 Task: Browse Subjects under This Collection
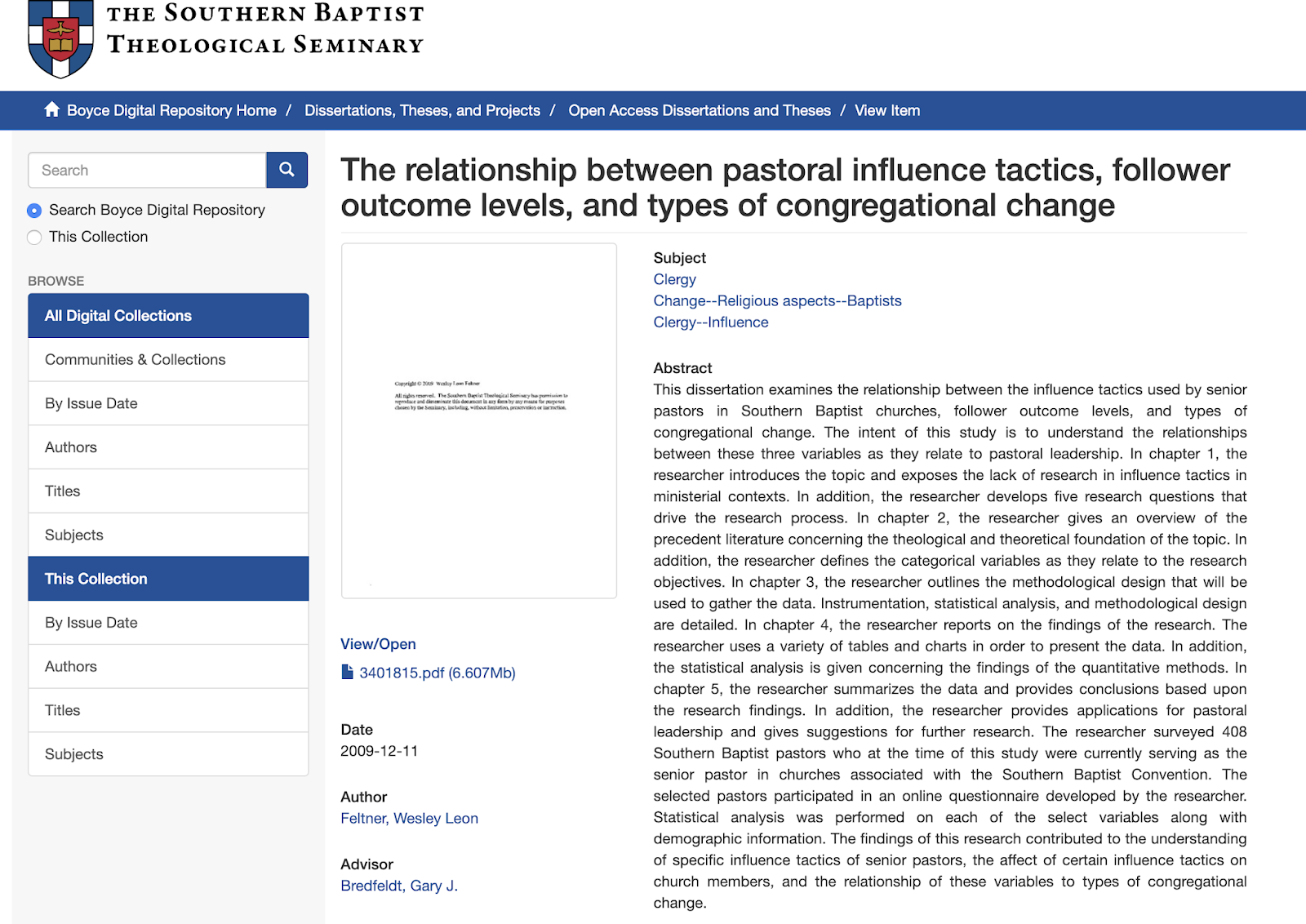[168, 754]
